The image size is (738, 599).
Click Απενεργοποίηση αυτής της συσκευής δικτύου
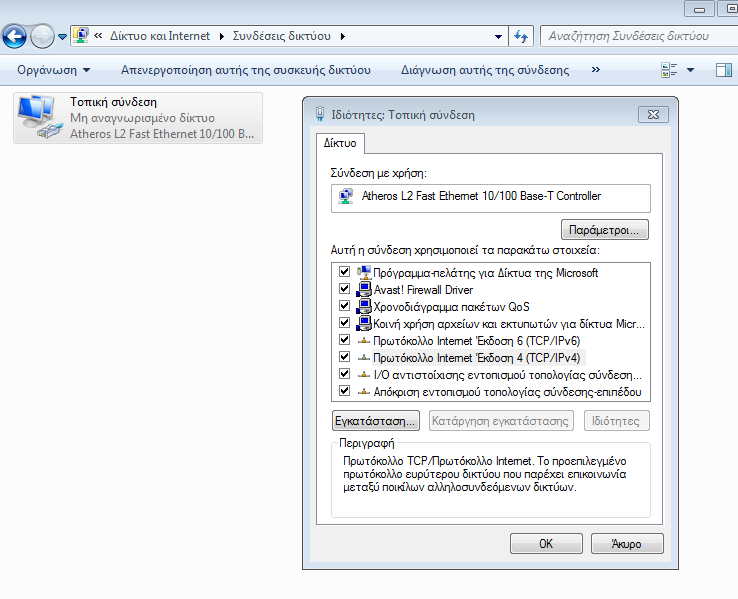246,70
